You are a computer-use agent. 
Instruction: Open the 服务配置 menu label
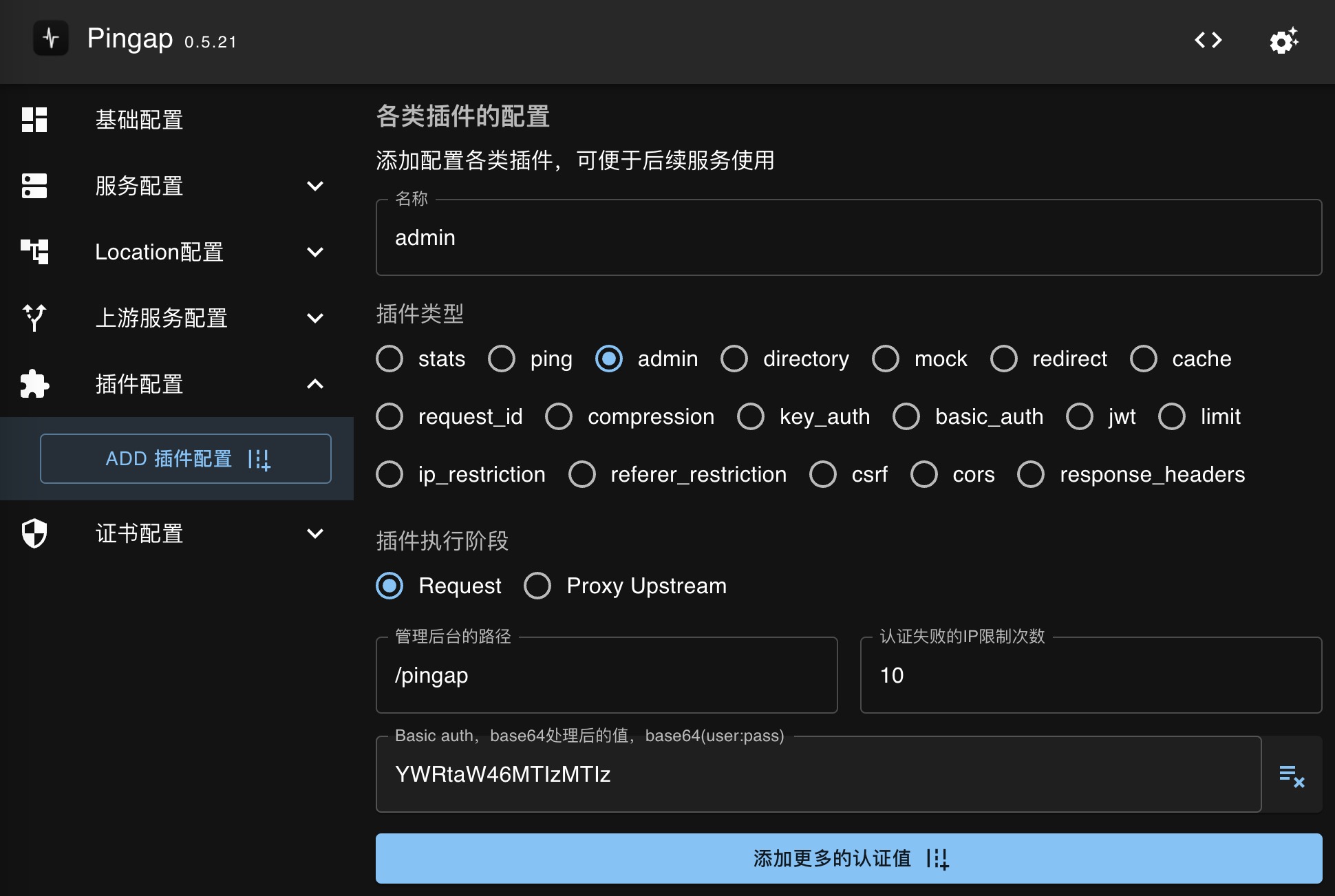pos(139,186)
